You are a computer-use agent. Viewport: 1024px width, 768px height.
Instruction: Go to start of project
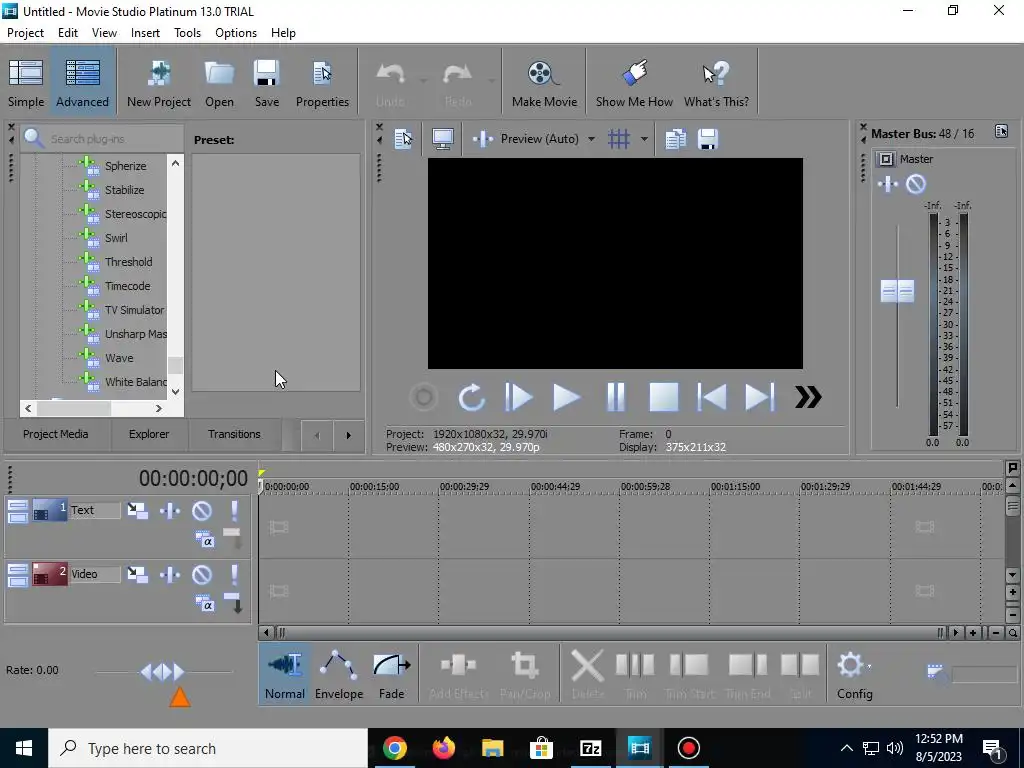point(712,397)
